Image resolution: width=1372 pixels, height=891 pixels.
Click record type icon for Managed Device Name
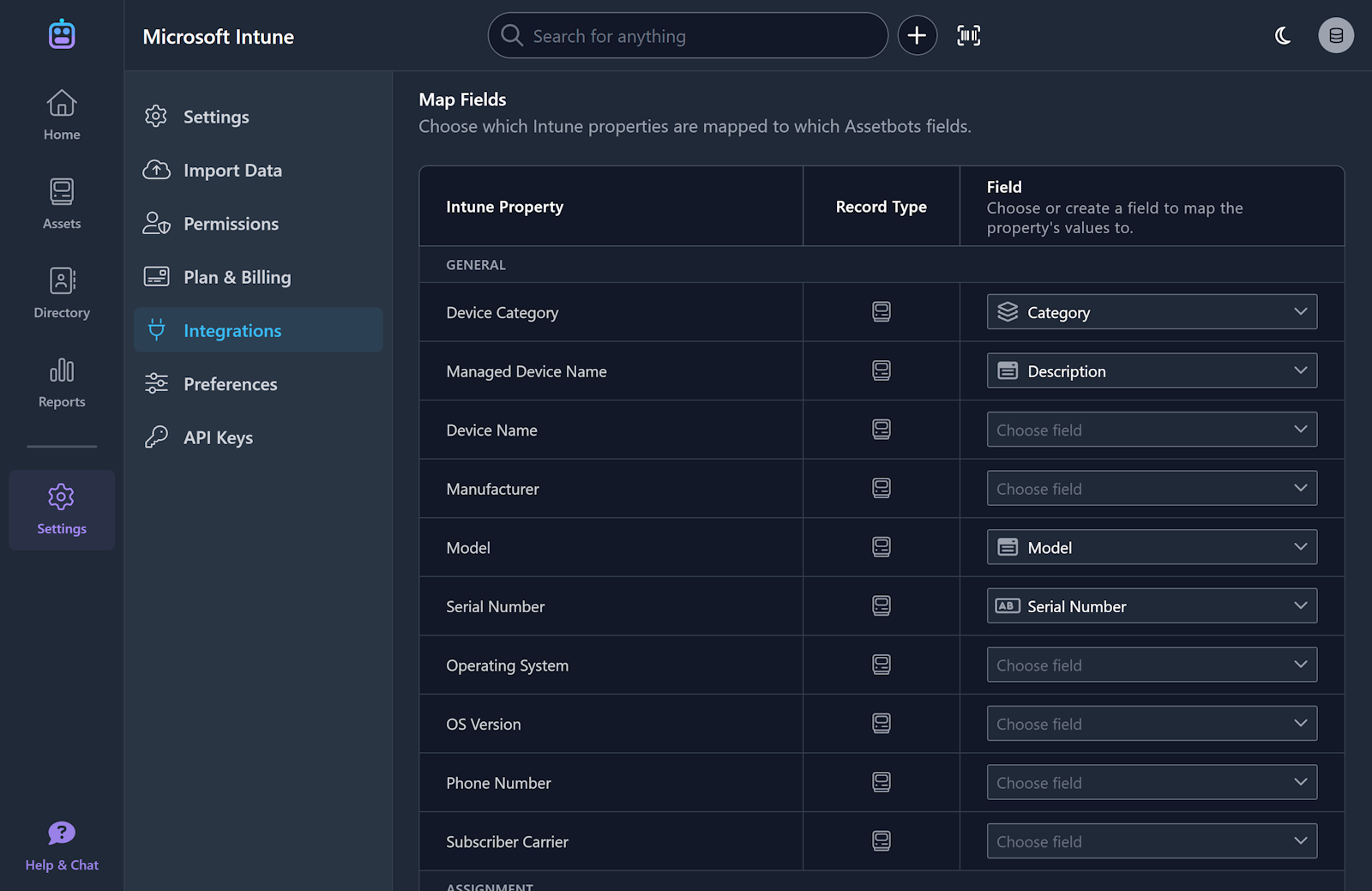tap(882, 370)
